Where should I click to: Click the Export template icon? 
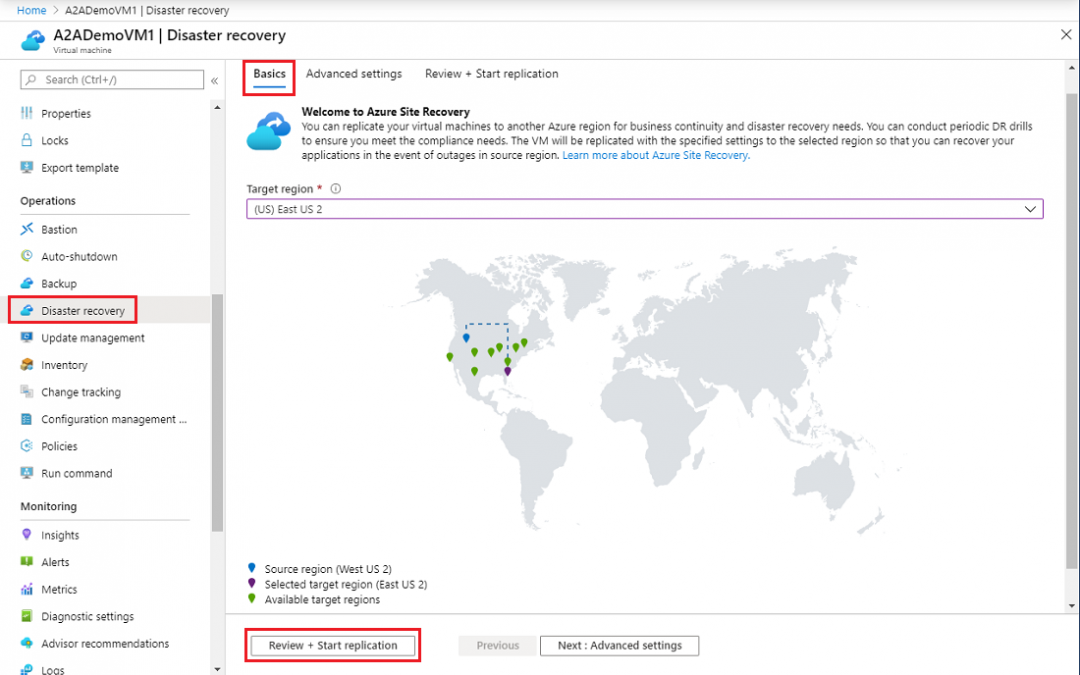click(27, 167)
